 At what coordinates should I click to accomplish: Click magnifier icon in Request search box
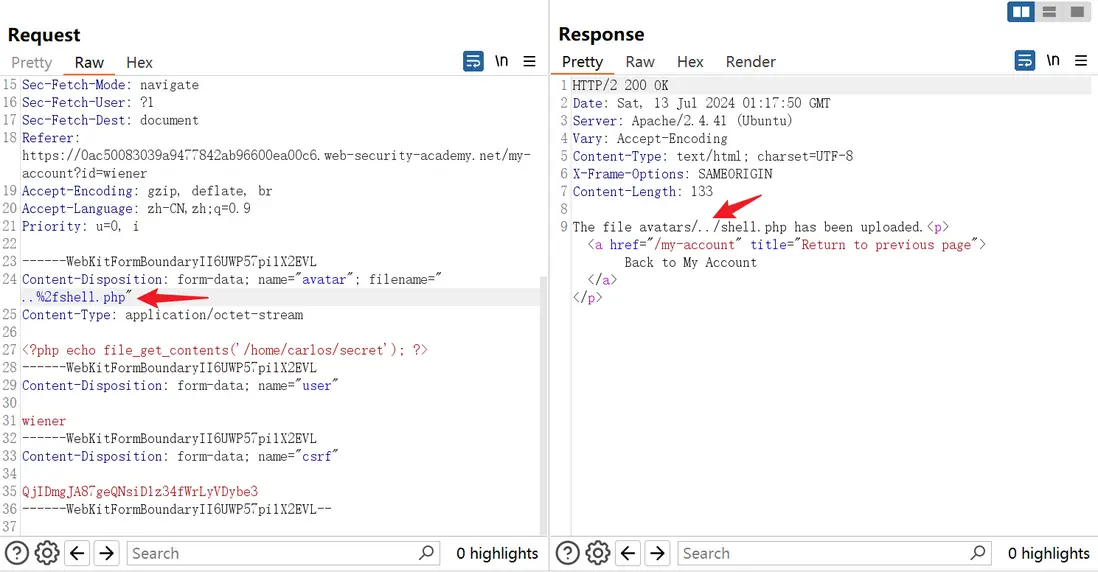pos(426,553)
